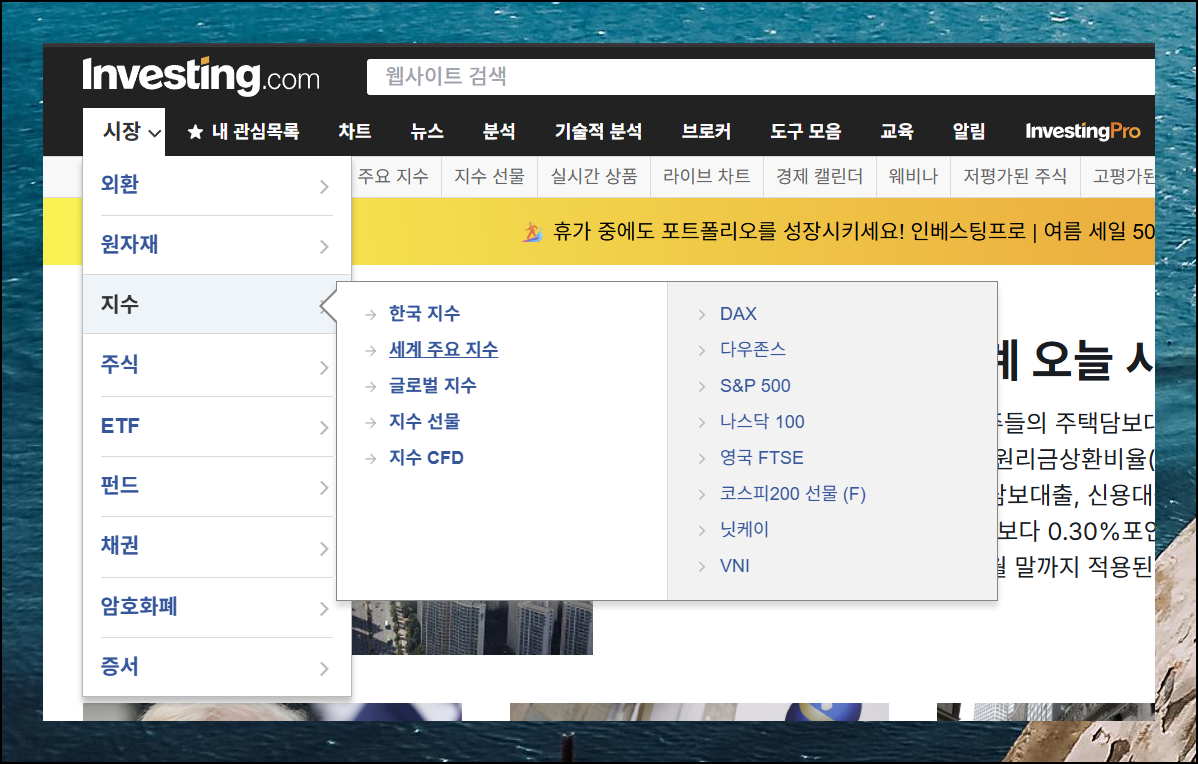The width and height of the screenshot is (1198, 764).
Task: Click 저평가된 주식 in the sub-navigation bar
Action: point(1015,176)
